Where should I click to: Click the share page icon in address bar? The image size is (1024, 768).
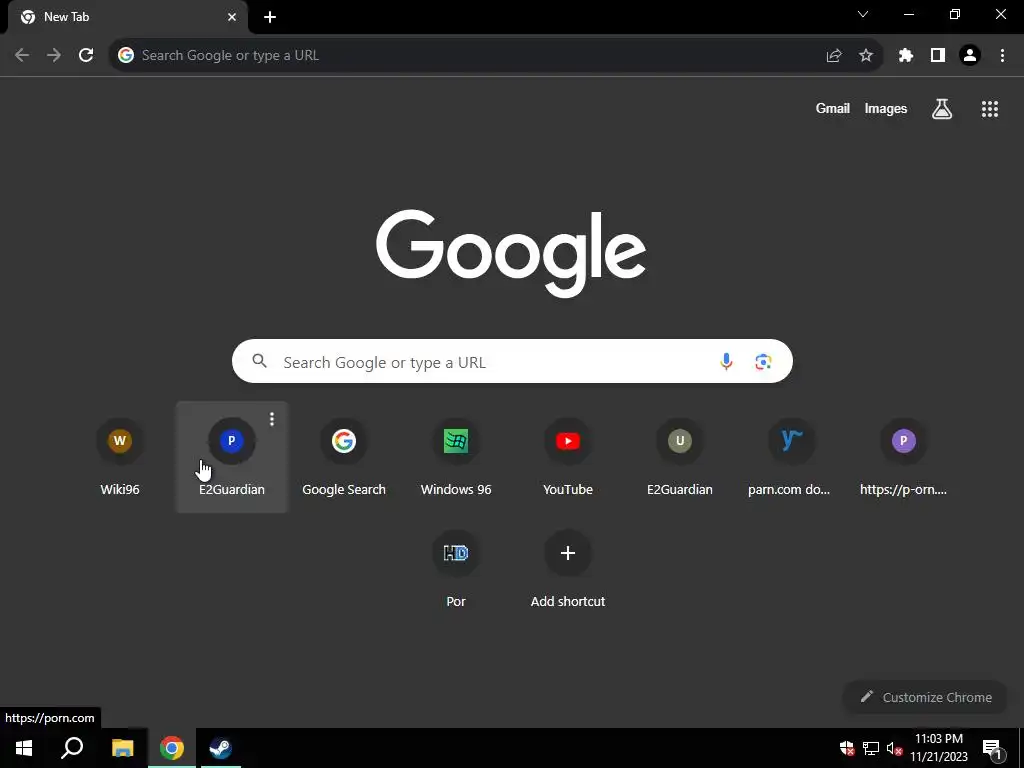[x=834, y=56]
